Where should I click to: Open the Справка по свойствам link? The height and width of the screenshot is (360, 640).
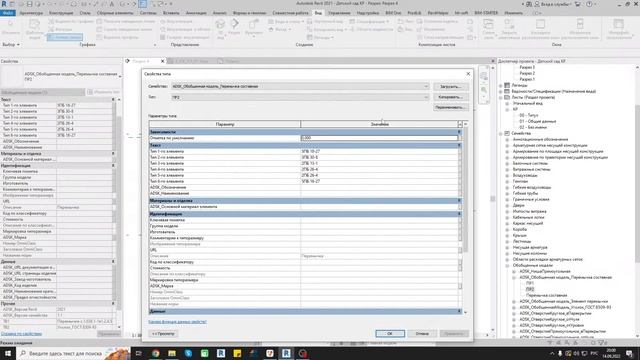click(x=21, y=333)
